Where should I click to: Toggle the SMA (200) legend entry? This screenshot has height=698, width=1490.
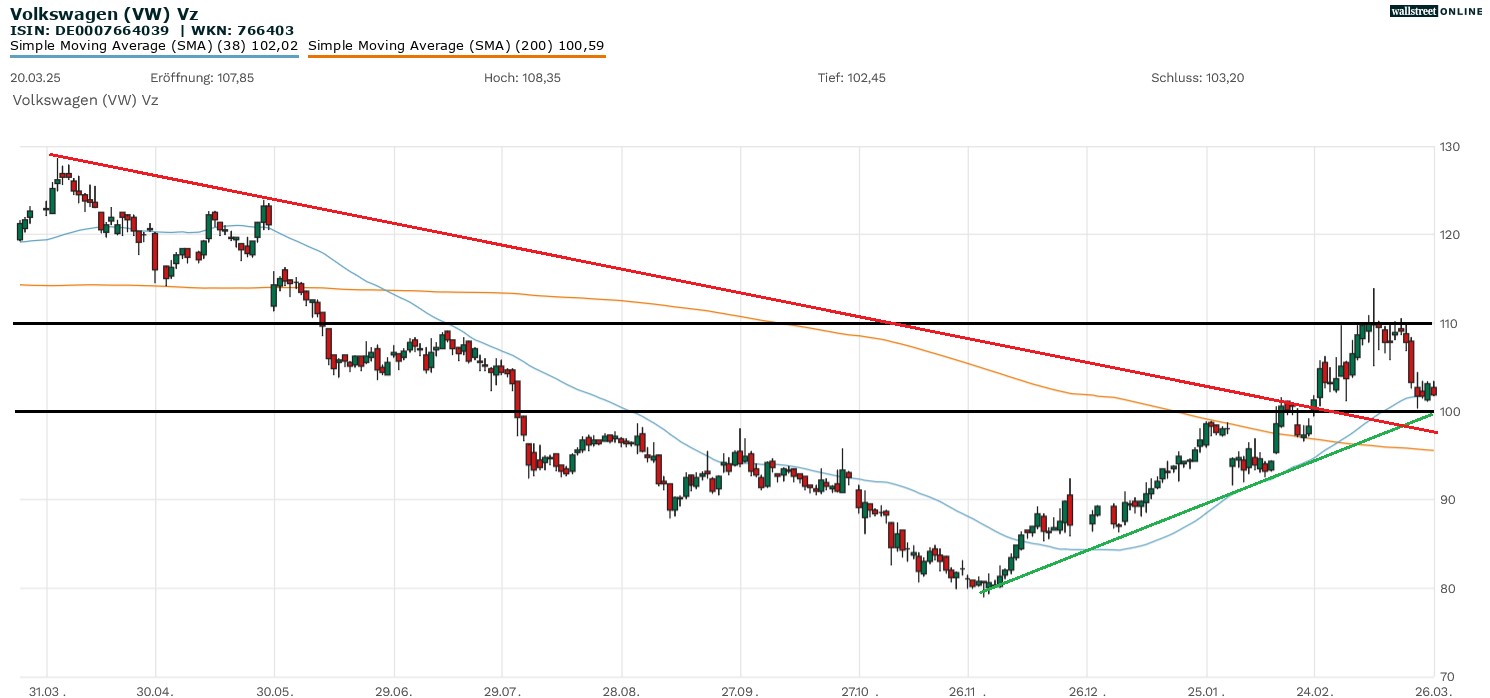click(x=456, y=45)
